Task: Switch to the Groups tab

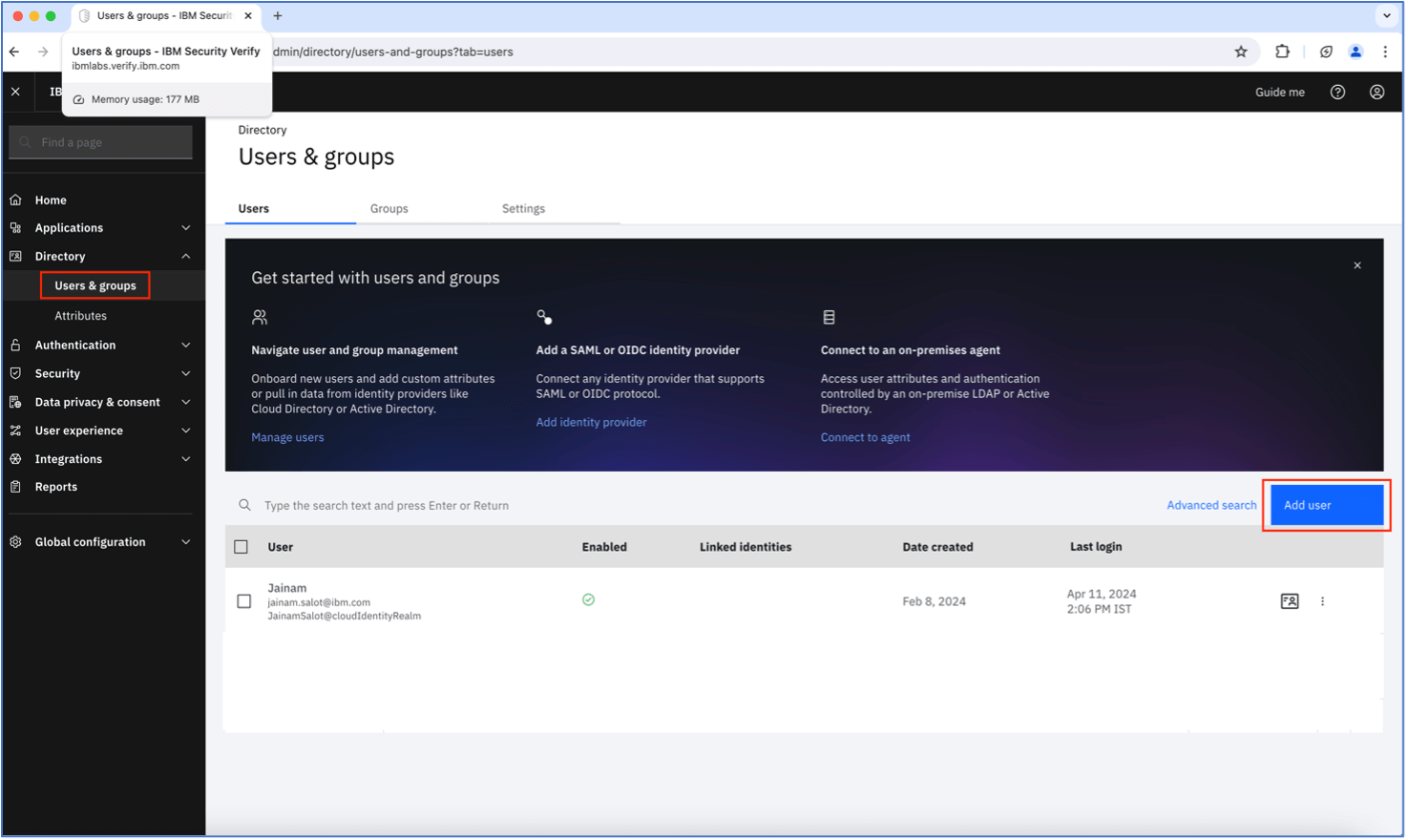Action: (x=389, y=209)
